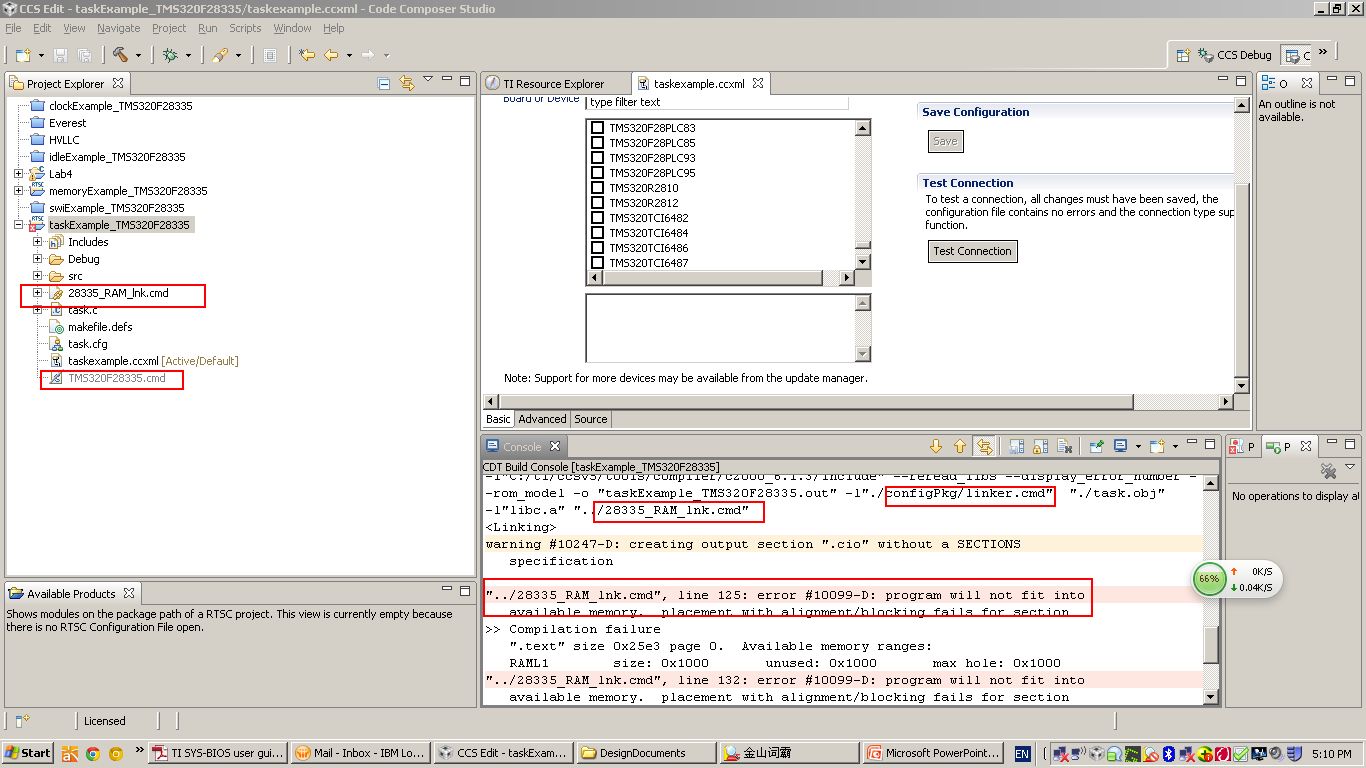Expand the Debug folder in tree

pyautogui.click(x=37, y=259)
